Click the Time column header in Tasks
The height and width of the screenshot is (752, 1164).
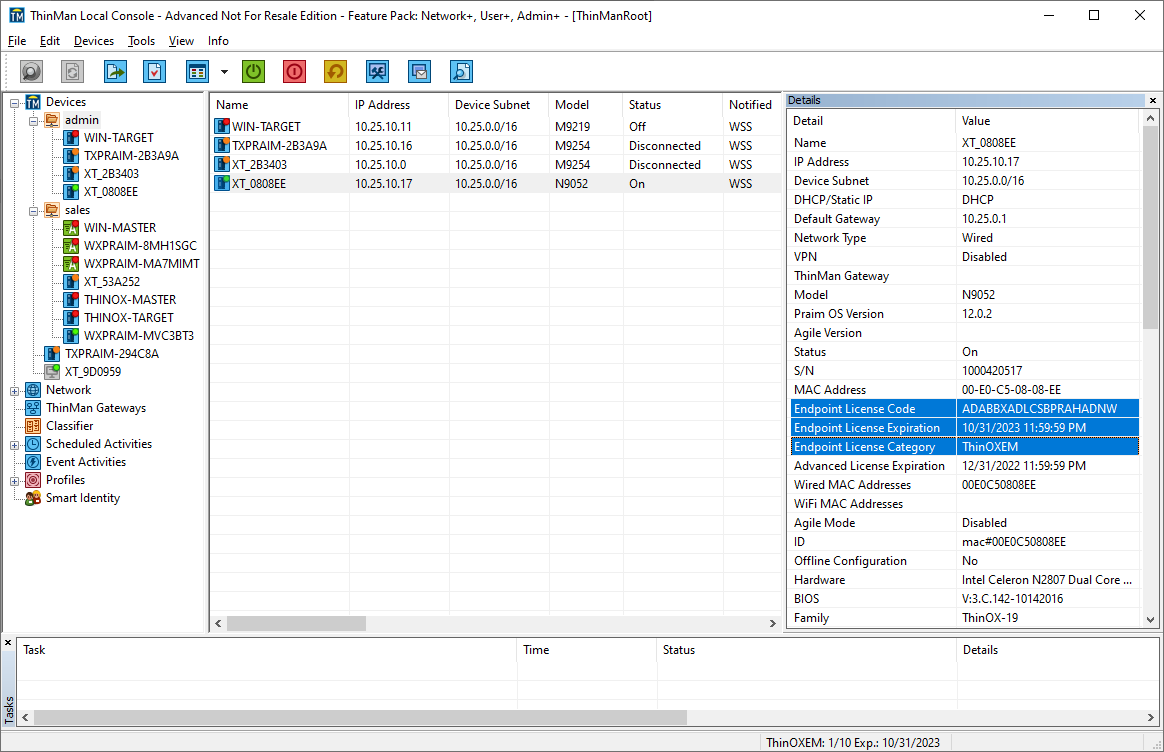[586, 650]
